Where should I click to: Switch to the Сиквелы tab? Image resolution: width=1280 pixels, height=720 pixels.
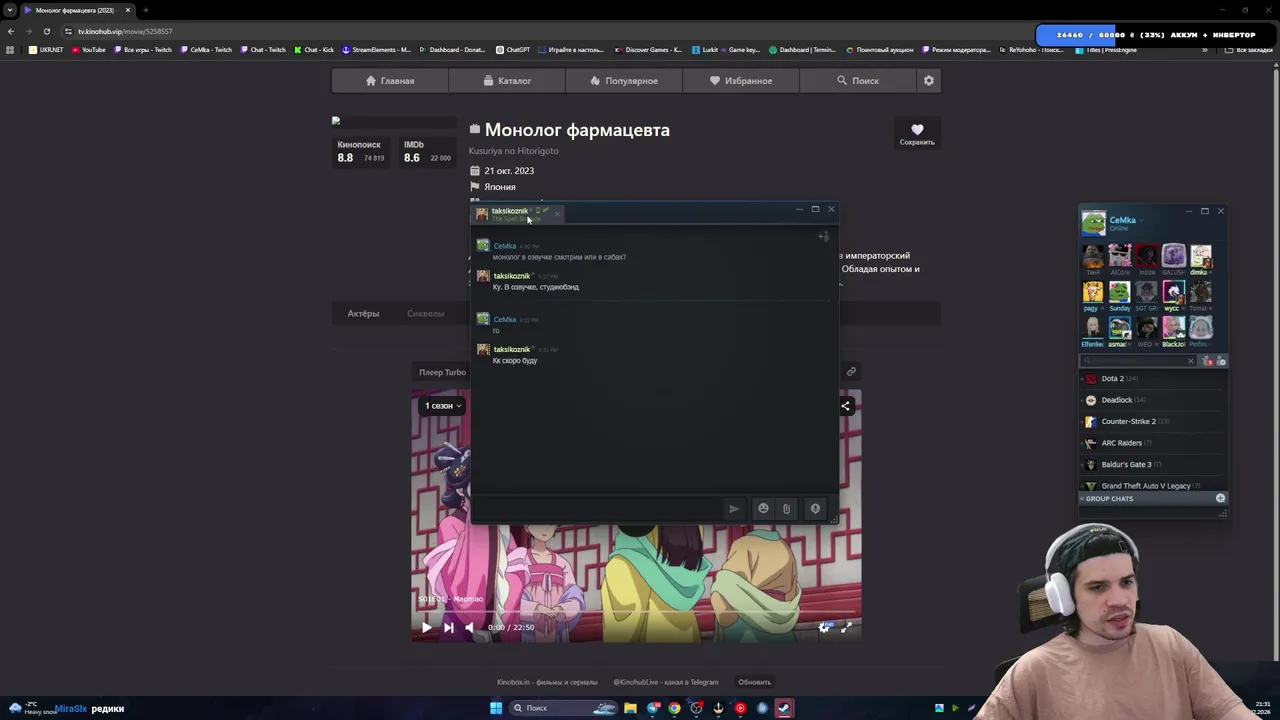tap(425, 314)
